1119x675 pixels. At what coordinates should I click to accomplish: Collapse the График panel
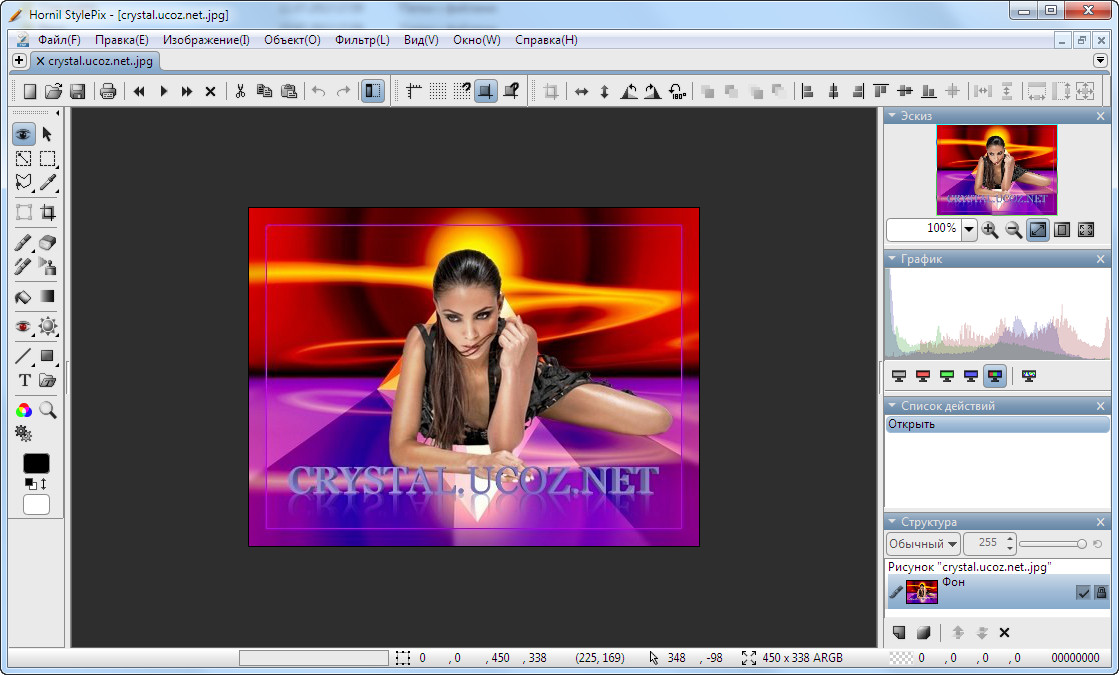click(x=892, y=259)
